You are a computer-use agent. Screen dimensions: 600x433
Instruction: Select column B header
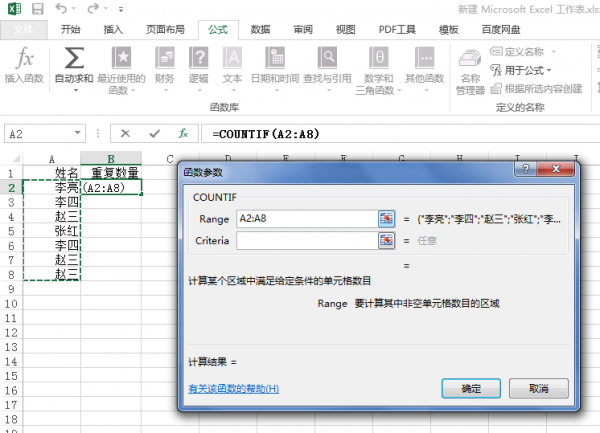point(111,159)
